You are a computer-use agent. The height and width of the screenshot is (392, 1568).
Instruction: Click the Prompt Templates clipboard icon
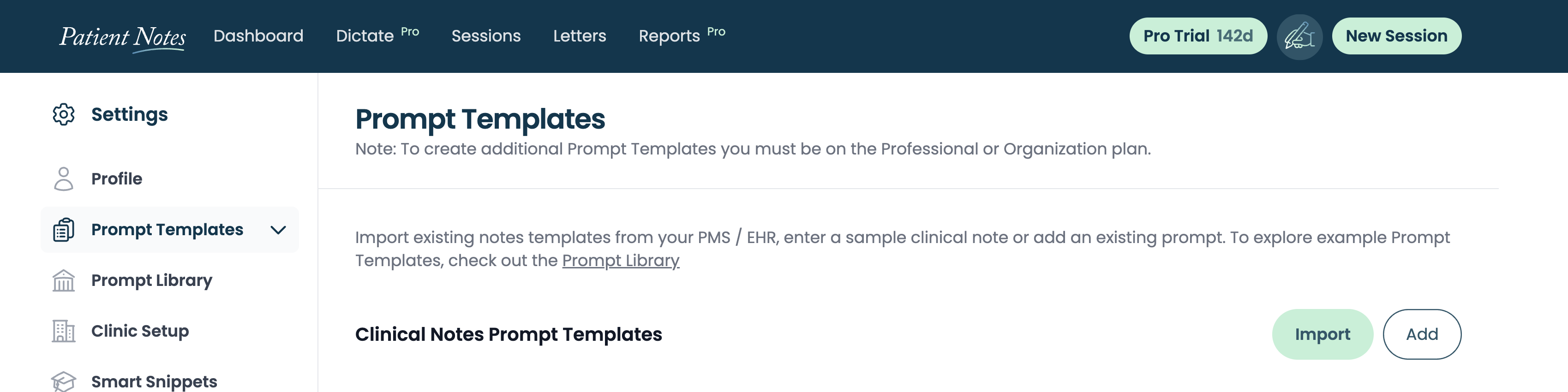(x=63, y=230)
